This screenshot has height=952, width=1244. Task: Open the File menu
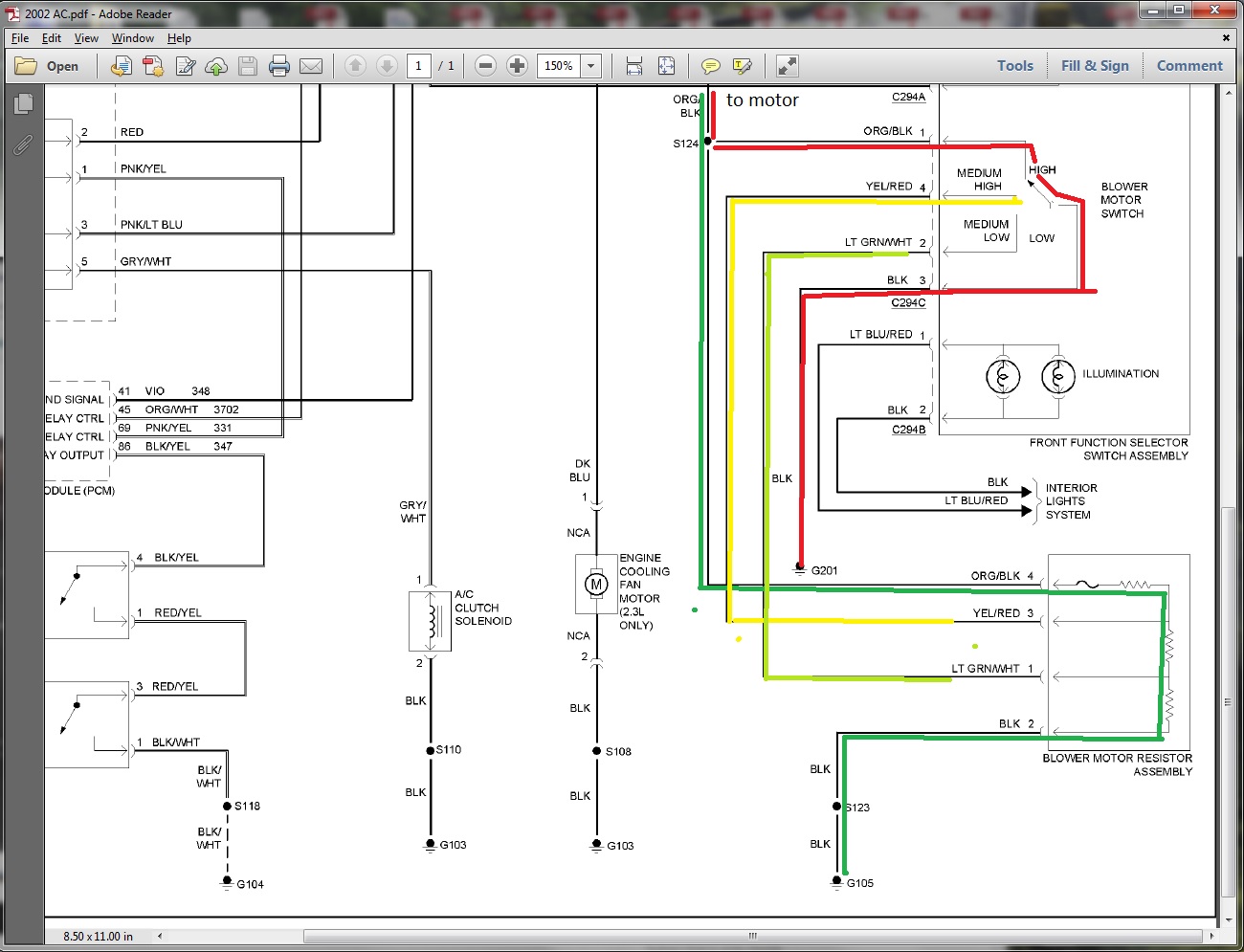(x=20, y=38)
